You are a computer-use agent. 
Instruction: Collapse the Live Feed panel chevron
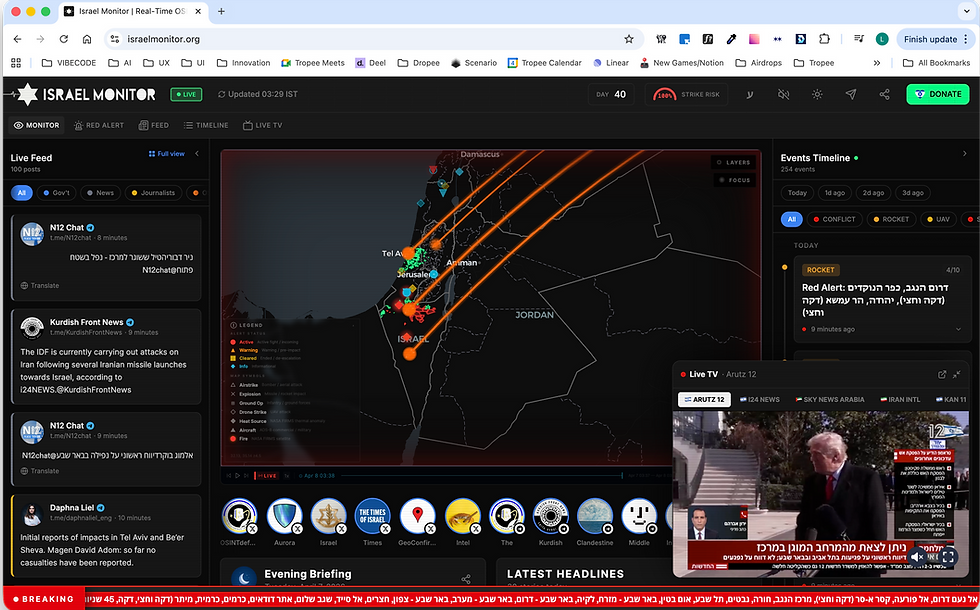click(x=197, y=154)
